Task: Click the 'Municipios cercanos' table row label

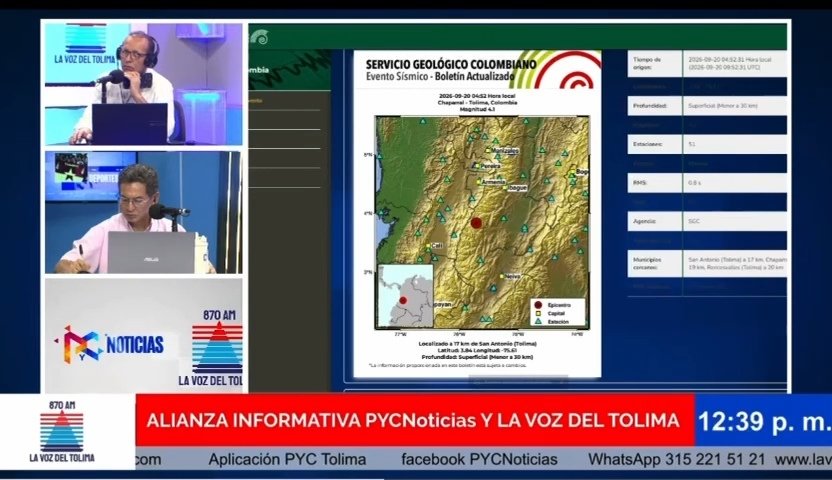Action: [647, 264]
